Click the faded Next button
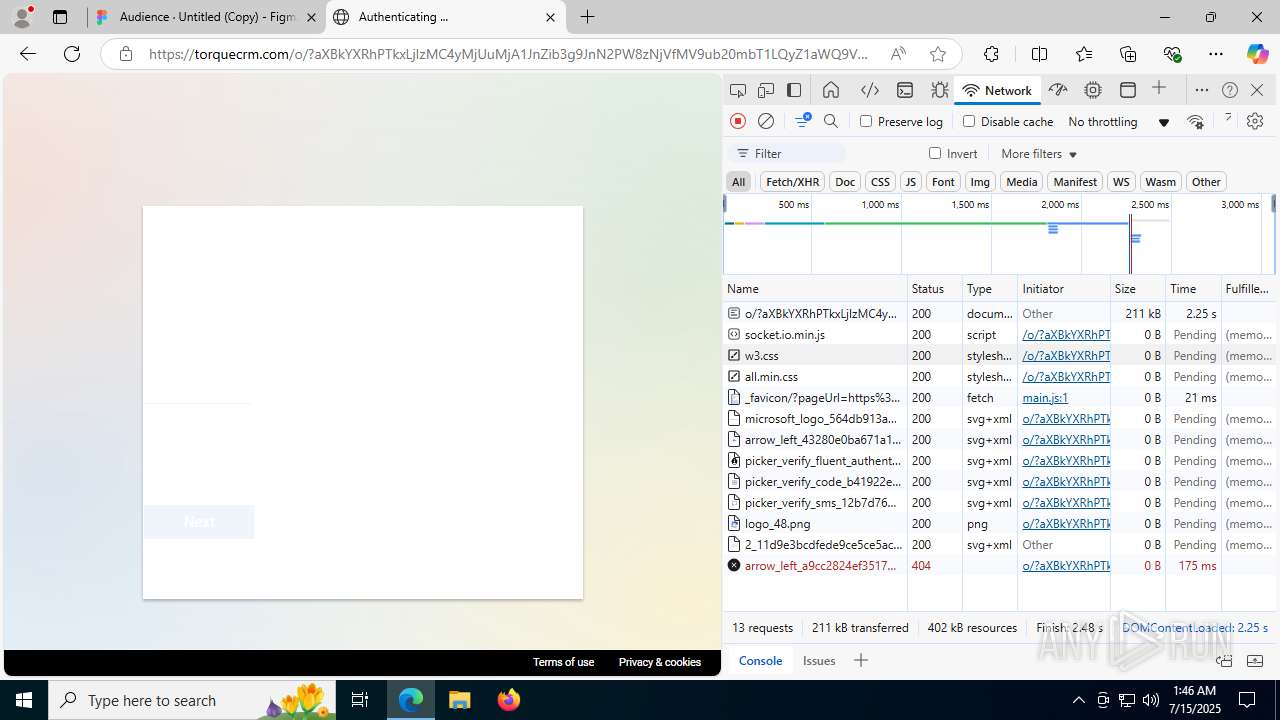Viewport: 1280px width, 720px height. point(199,522)
